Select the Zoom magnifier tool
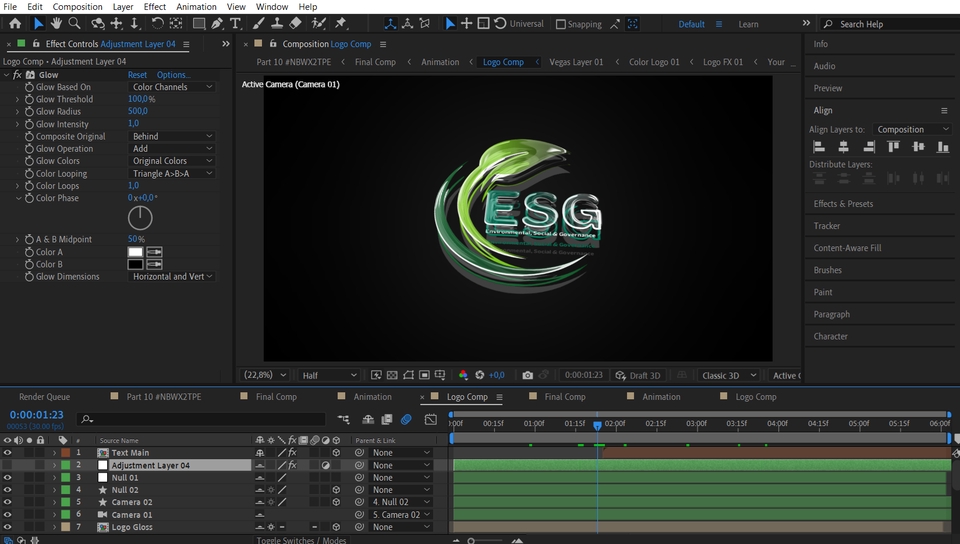 click(74, 23)
